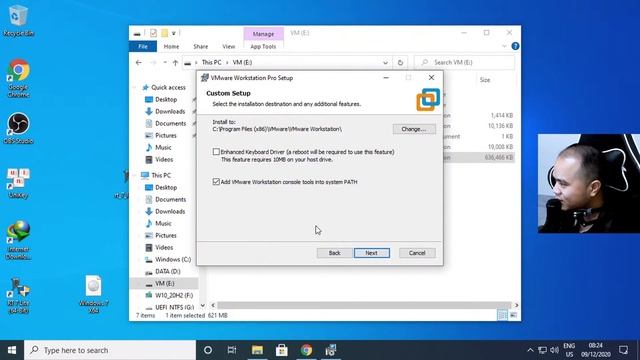Click This PC in address breadcrumb
This screenshot has height=360, width=640.
tap(211, 62)
